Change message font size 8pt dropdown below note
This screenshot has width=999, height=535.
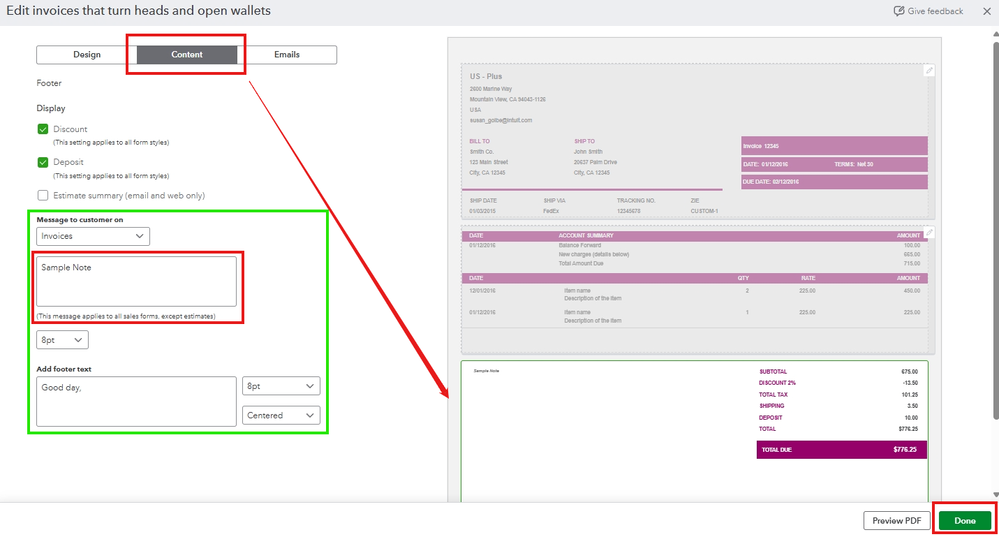(62, 340)
